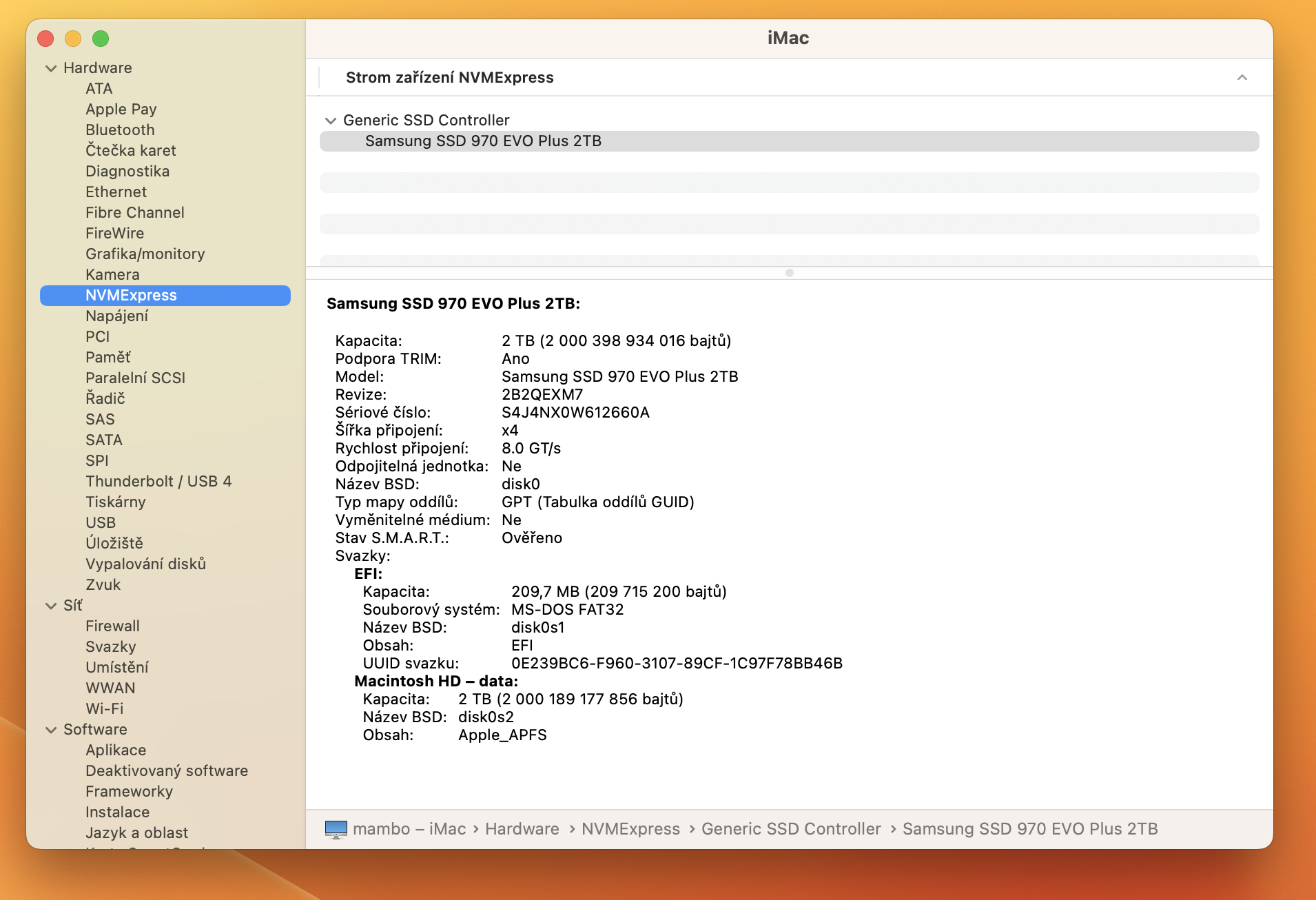Collapse the Hardware section in sidebar
Image resolution: width=1316 pixels, height=900 pixels.
[x=51, y=68]
